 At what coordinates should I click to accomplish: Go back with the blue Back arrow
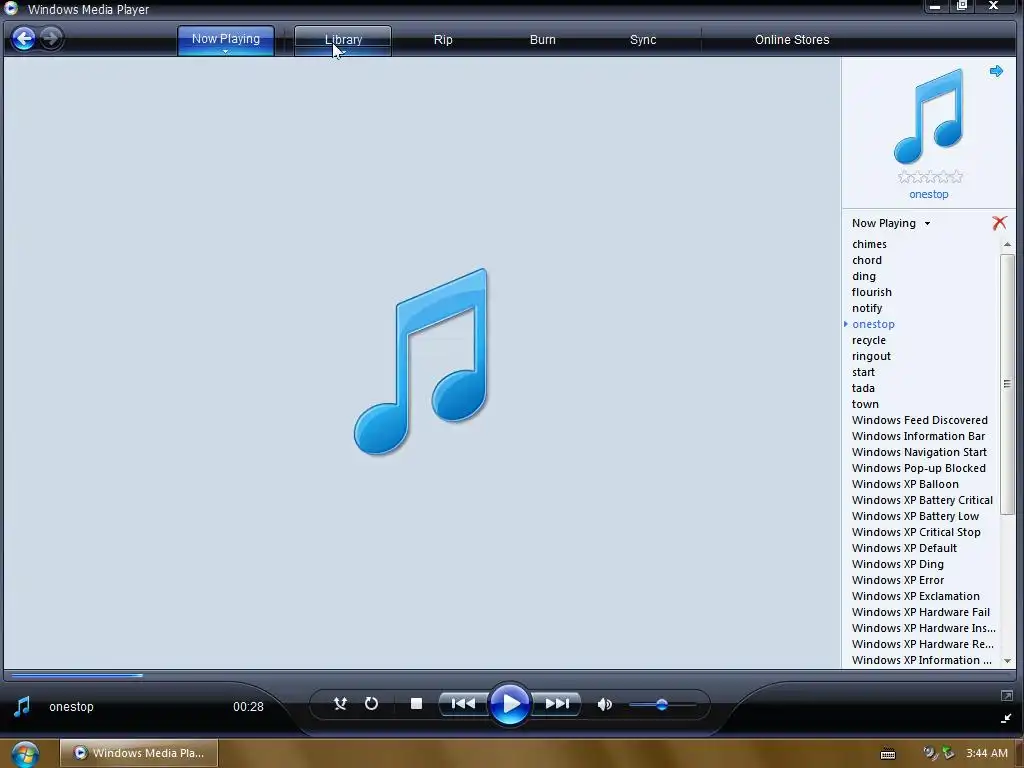pos(24,39)
